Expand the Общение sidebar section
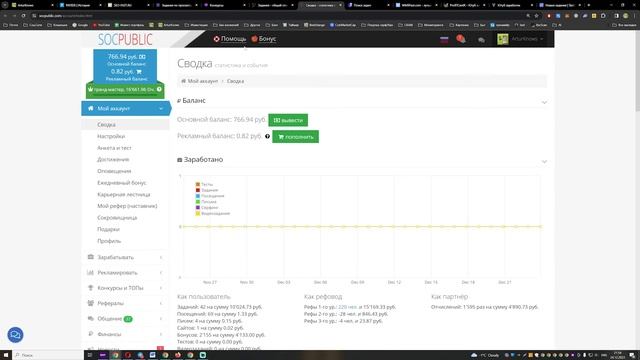 [125, 318]
